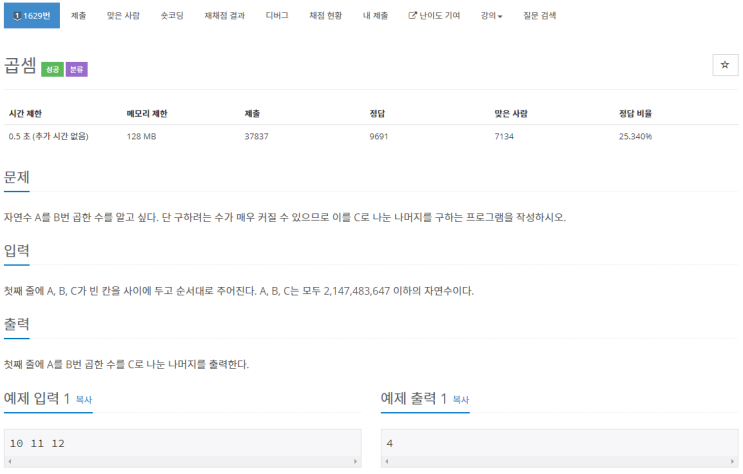Open the 맞은 사람 tab
Screen dimensions: 743x474
(123, 16)
